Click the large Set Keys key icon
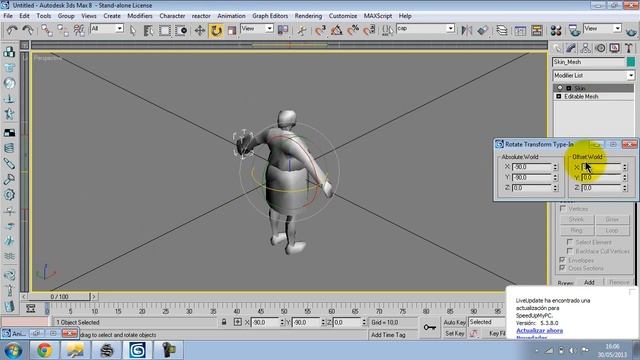 (430, 327)
